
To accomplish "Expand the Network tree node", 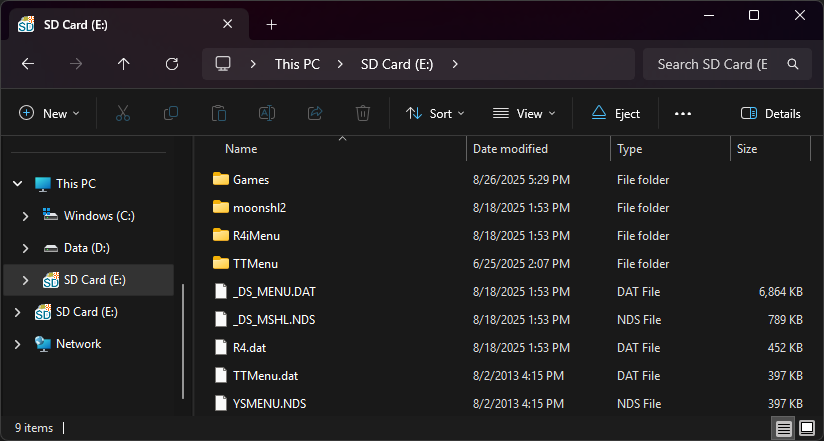I will point(17,344).
